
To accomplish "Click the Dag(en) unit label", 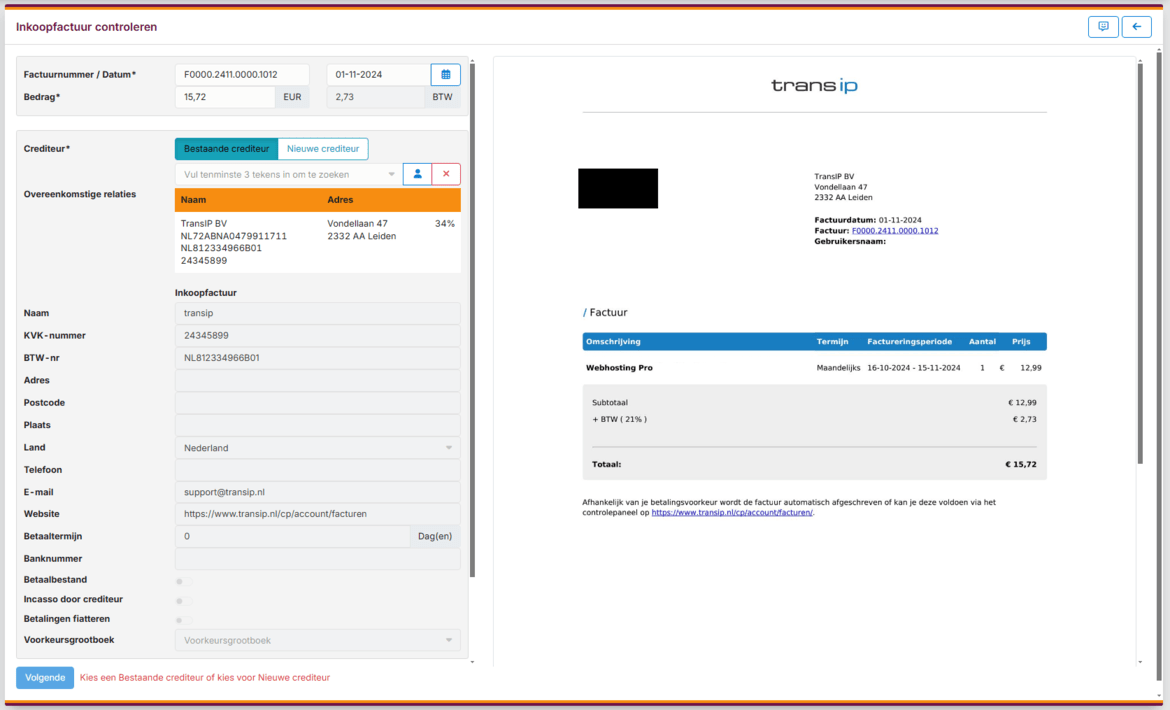I will click(x=435, y=536).
